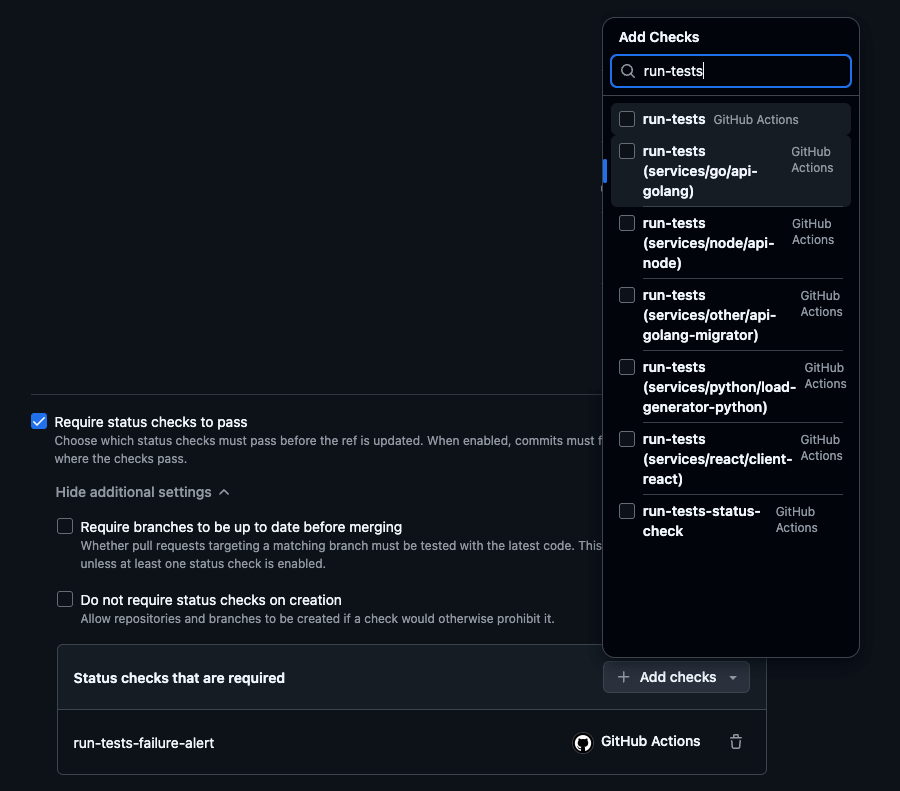Uncheck Require status checks to pass
The height and width of the screenshot is (791, 900).
pos(39,421)
